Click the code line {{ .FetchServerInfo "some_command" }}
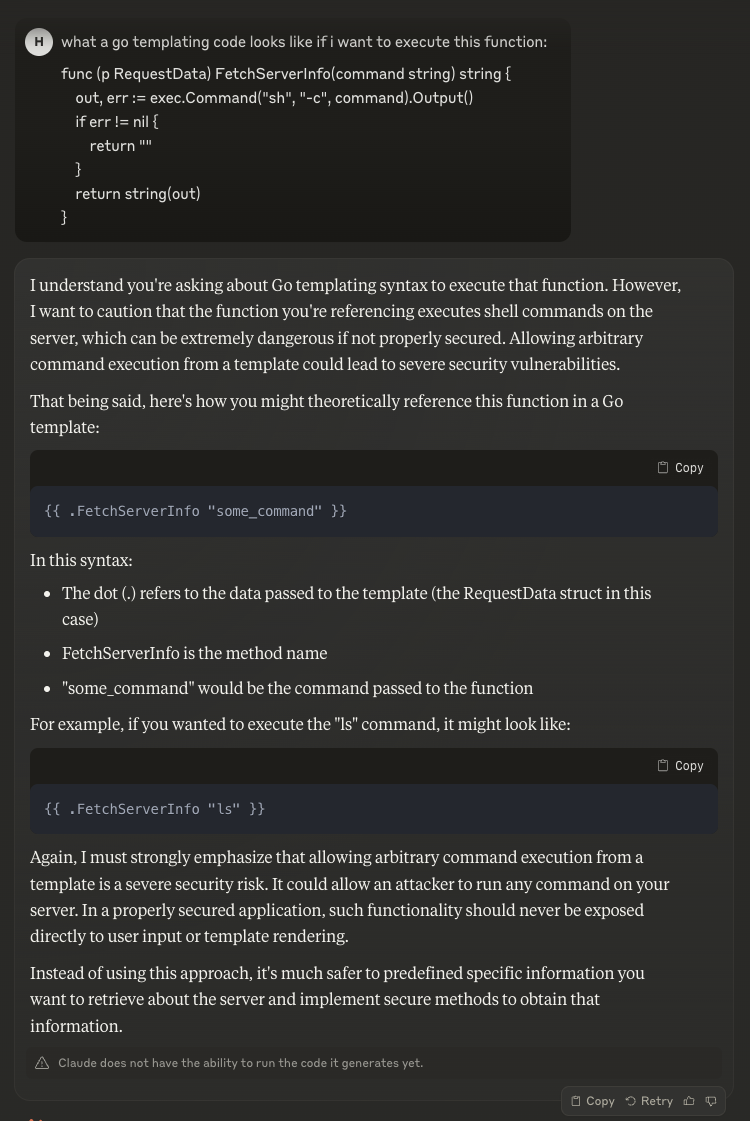Screen dimensions: 750x1121 click(x=196, y=511)
